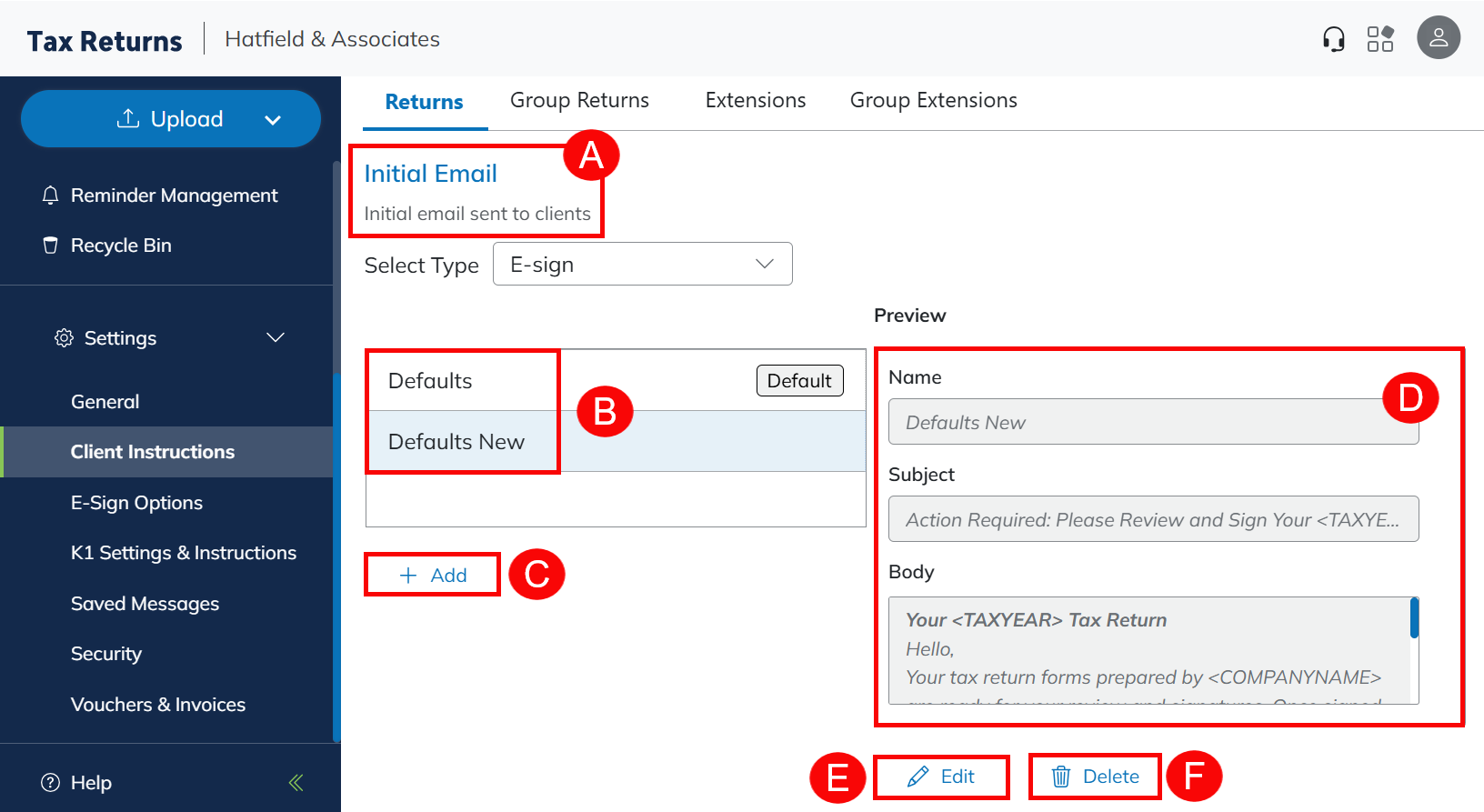Collapse sidebar with double chevron icon
The width and height of the screenshot is (1484, 812).
(296, 782)
